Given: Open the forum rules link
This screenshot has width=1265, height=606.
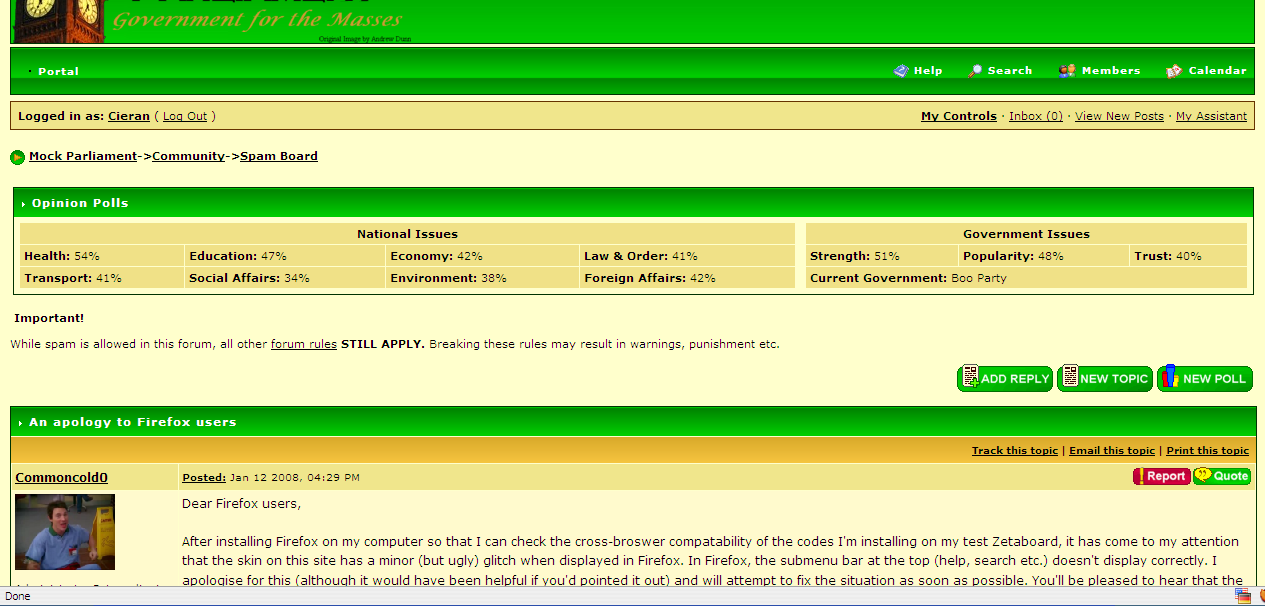Looking at the screenshot, I should (303, 344).
